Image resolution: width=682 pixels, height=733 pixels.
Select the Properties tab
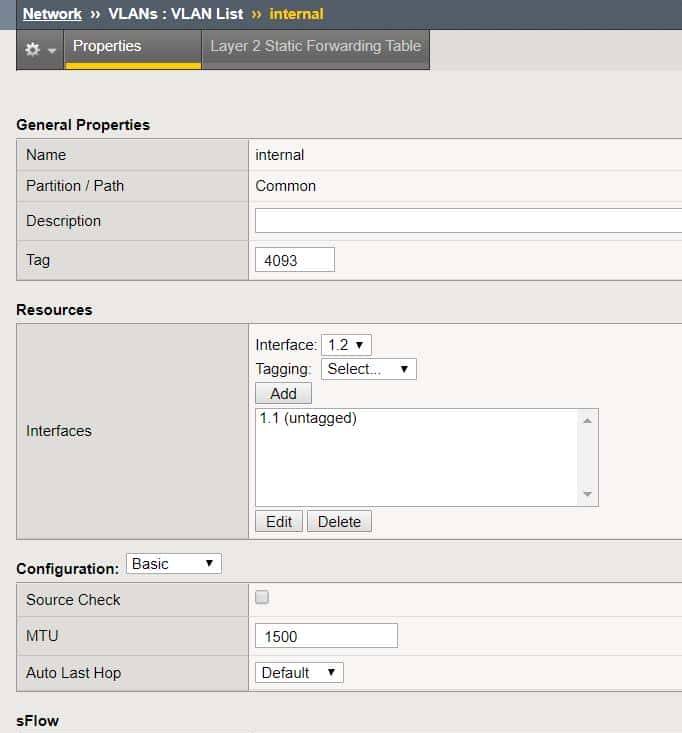107,46
